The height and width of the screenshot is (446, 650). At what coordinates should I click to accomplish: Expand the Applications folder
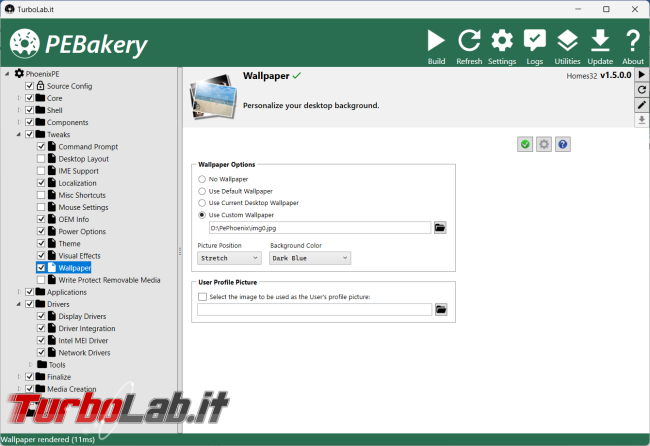click(x=19, y=292)
